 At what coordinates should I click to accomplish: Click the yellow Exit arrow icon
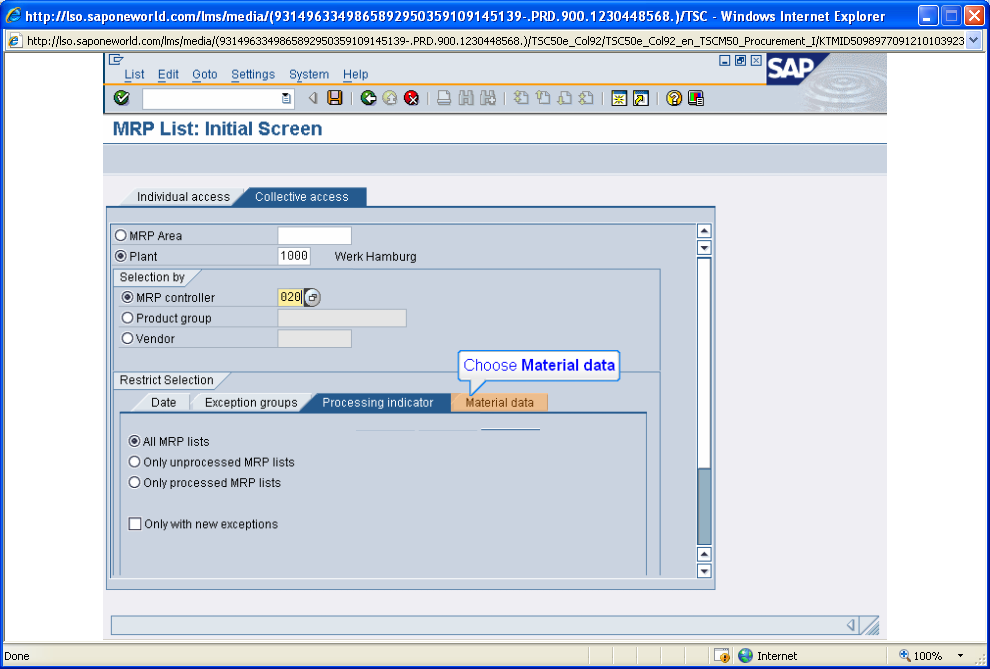(390, 98)
